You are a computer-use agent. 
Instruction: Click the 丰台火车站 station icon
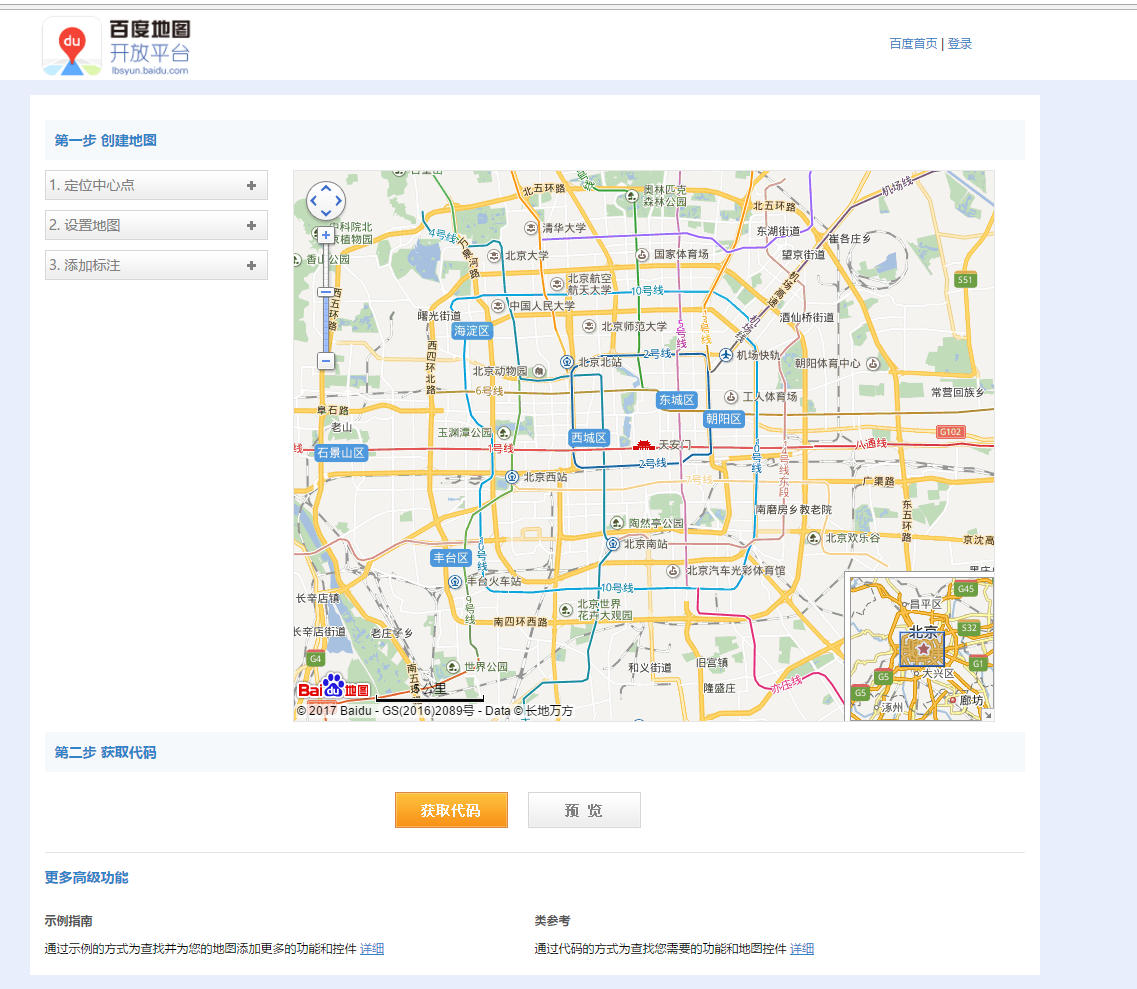click(x=455, y=582)
